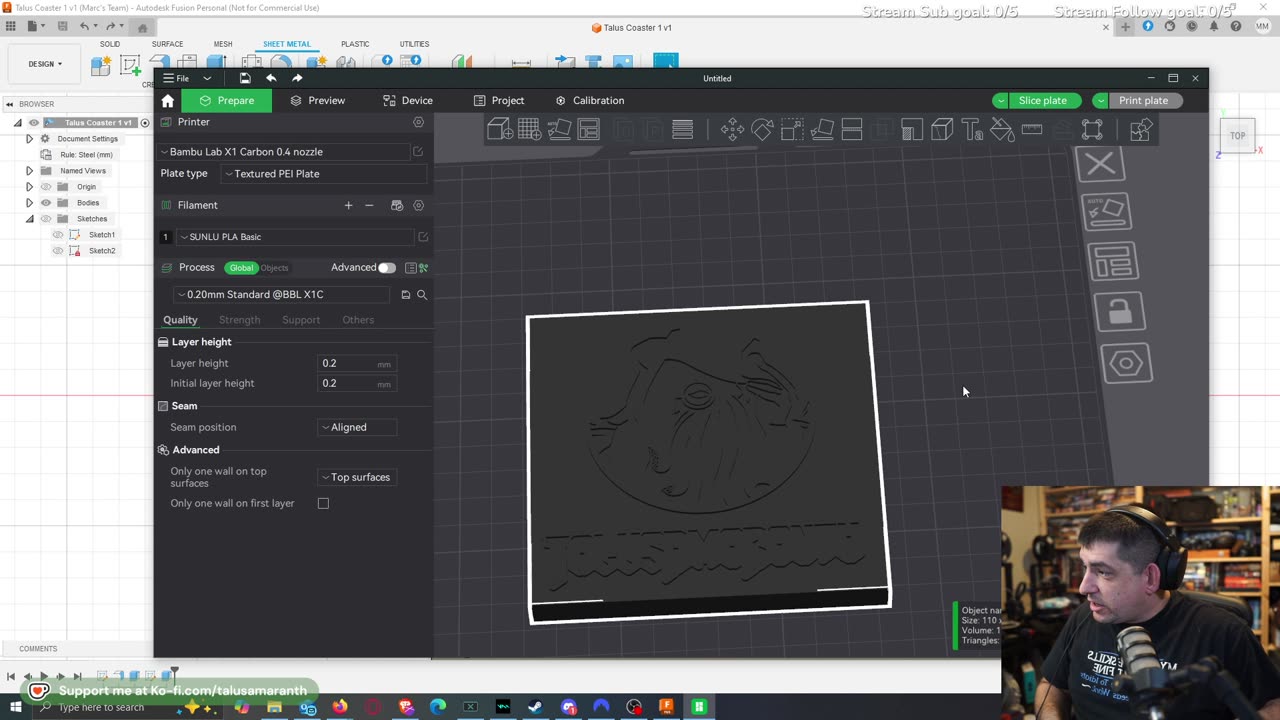This screenshot has height=720, width=1280.
Task: Select the Cut tool
Action: click(852, 129)
